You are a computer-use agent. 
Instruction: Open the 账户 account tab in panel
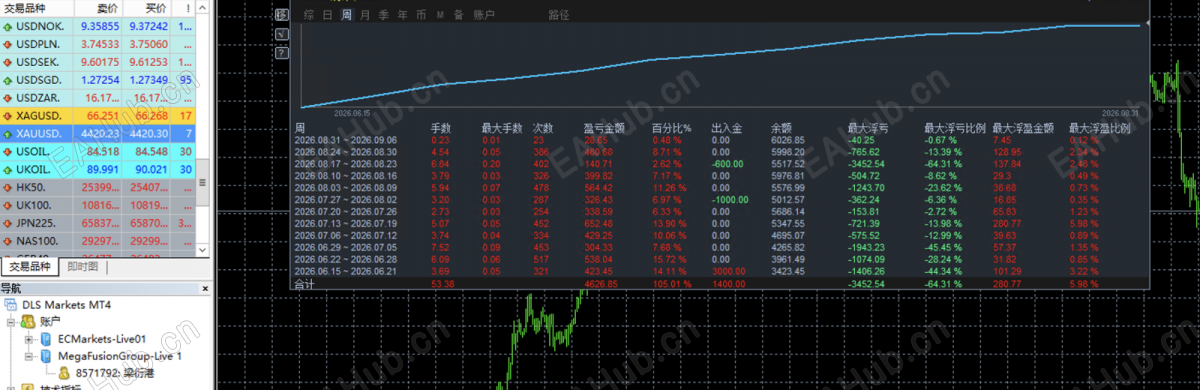click(x=483, y=15)
